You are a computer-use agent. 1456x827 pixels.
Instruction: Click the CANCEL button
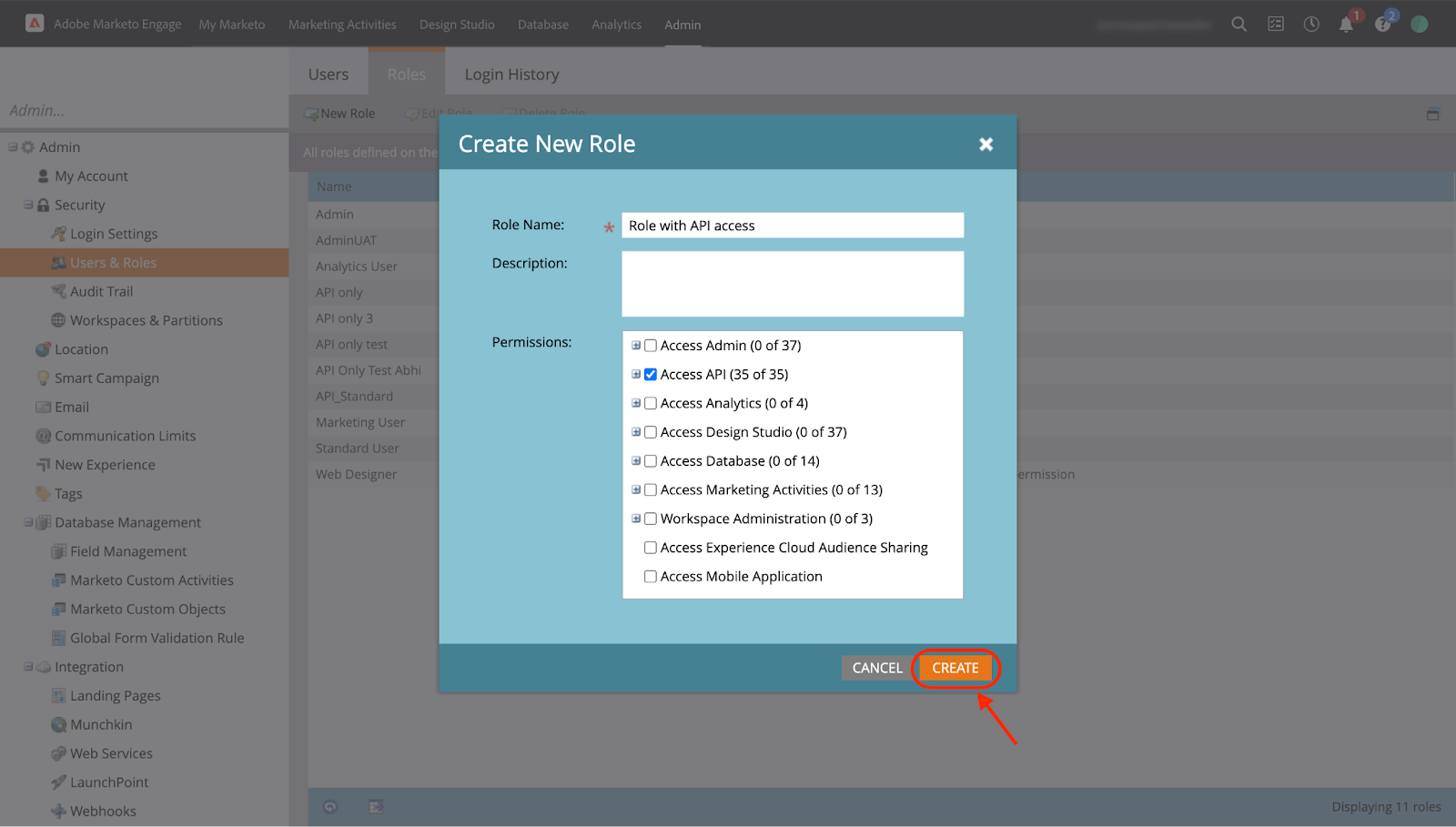[x=876, y=668]
